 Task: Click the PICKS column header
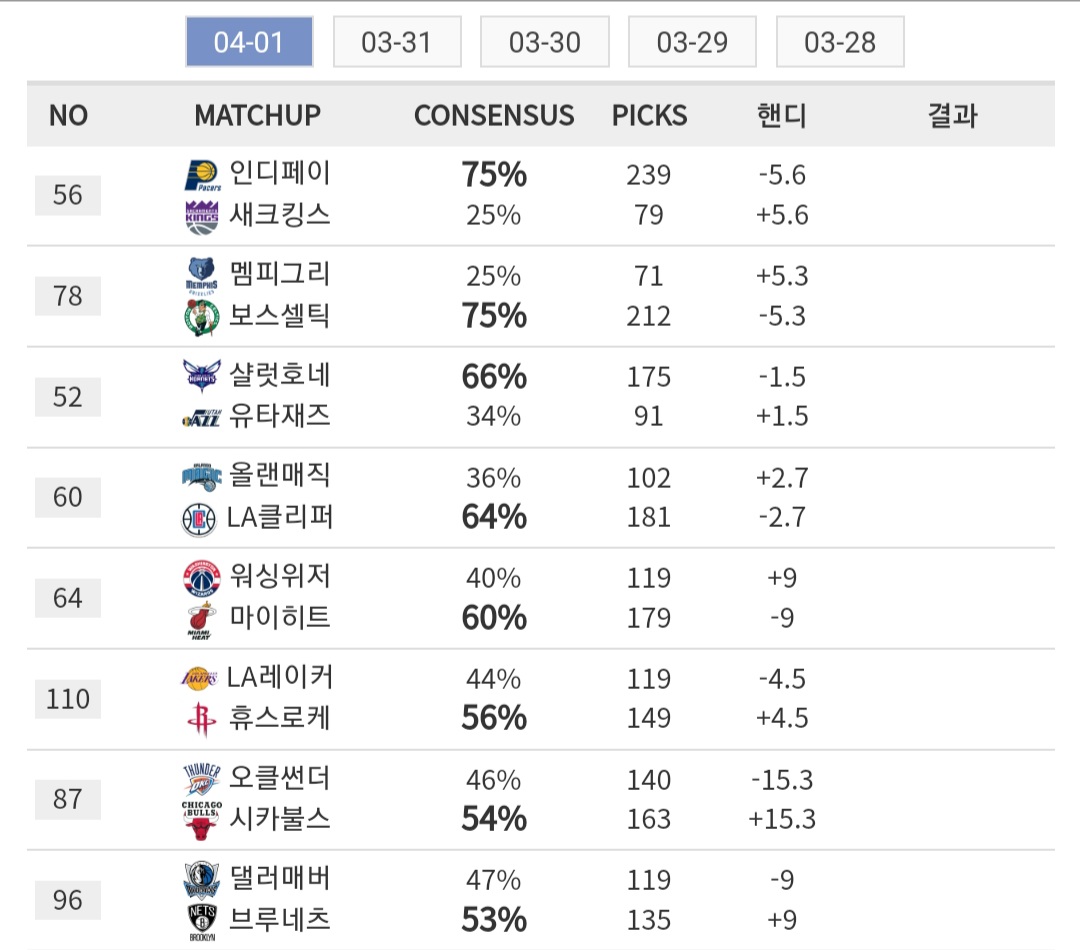(x=650, y=116)
